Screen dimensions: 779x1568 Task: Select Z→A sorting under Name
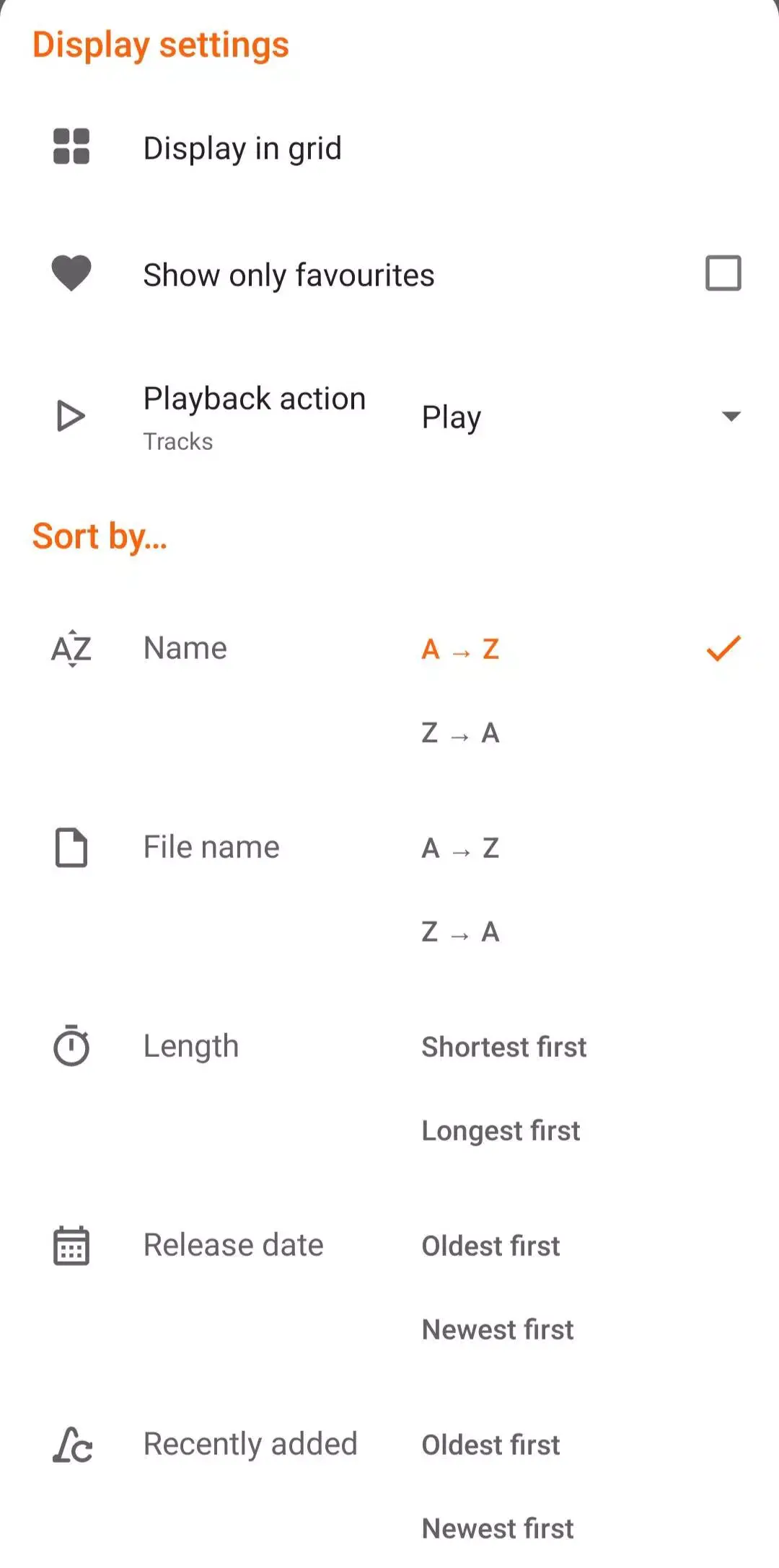tap(460, 732)
